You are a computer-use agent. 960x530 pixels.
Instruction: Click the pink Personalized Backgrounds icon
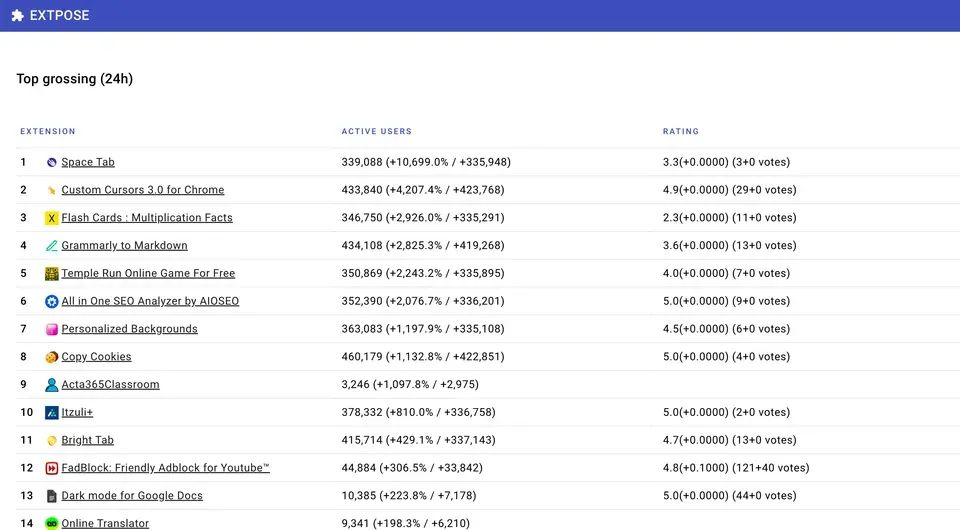click(52, 330)
